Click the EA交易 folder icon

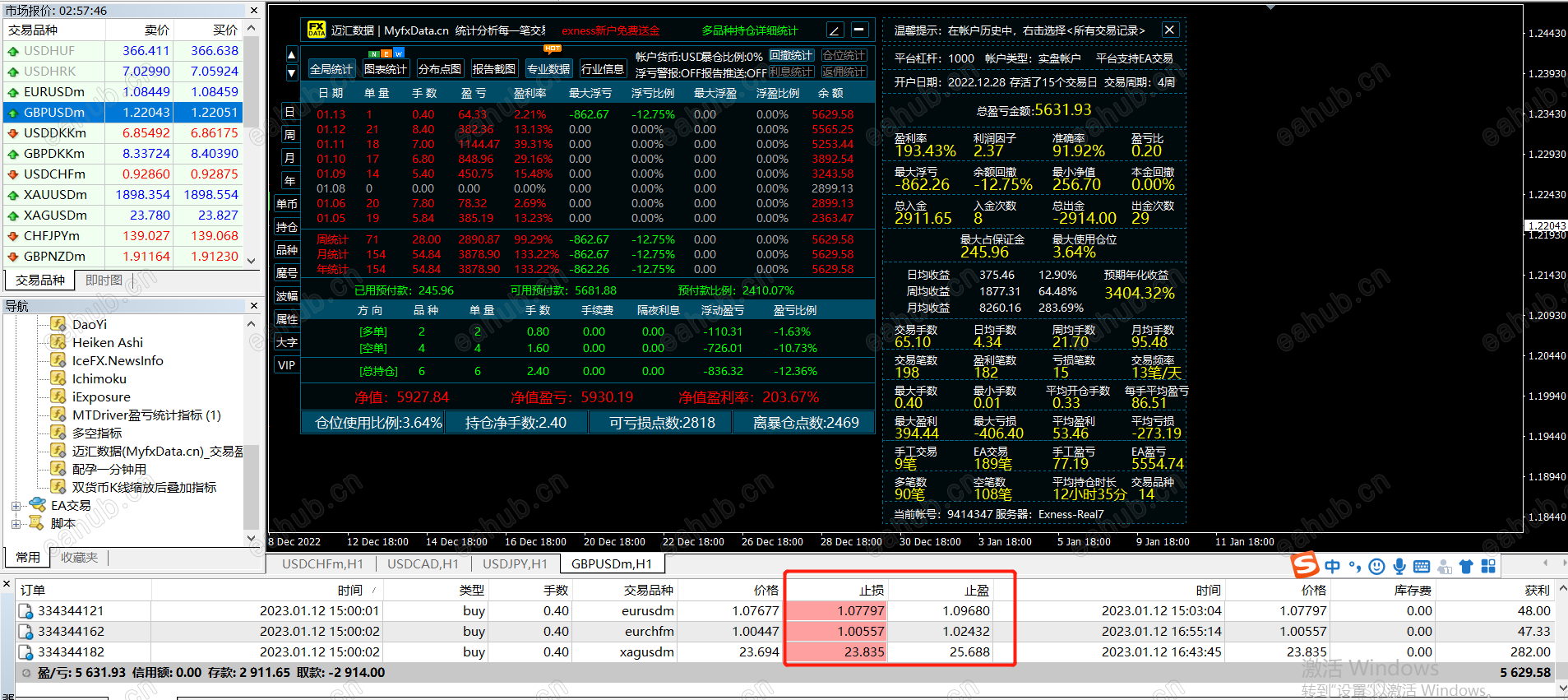[x=38, y=505]
